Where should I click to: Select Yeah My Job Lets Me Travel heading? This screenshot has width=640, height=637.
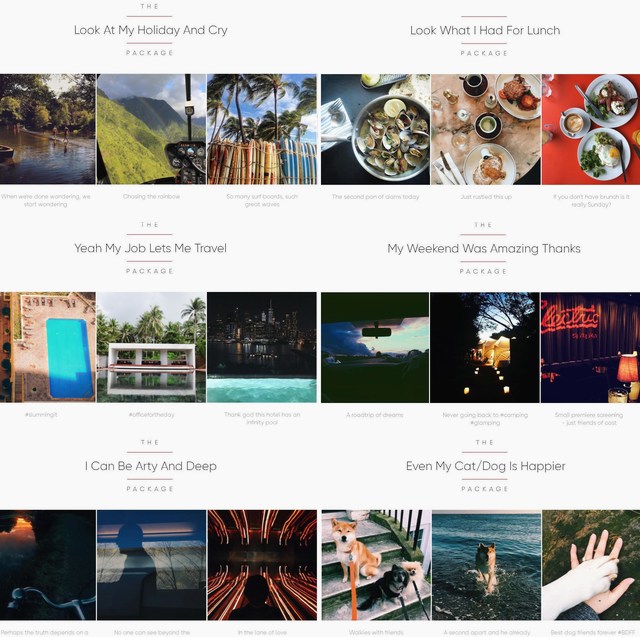pos(150,248)
